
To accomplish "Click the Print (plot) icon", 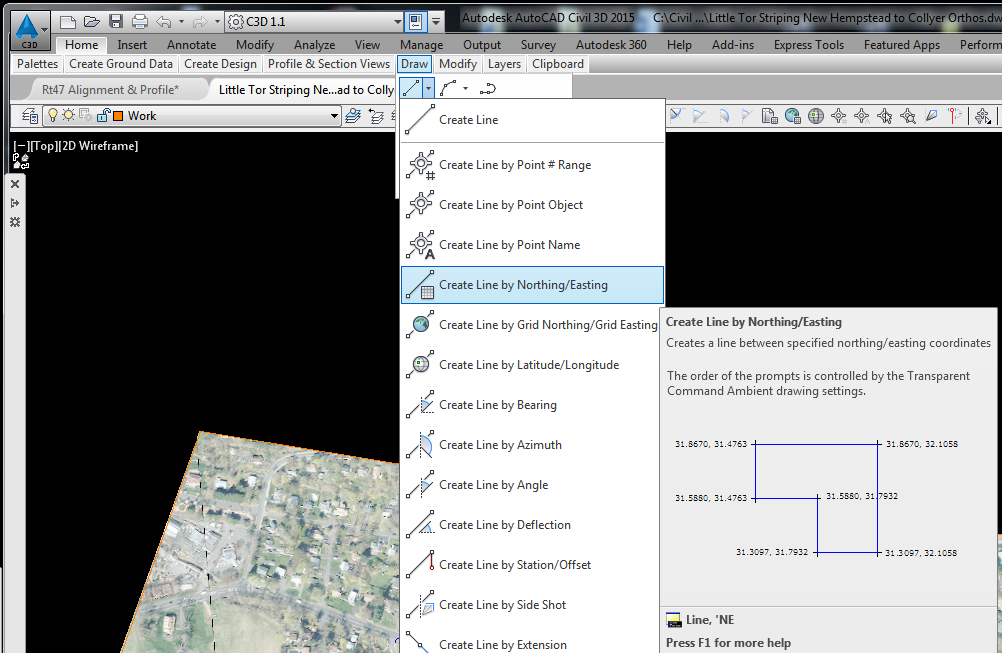I will (140, 22).
